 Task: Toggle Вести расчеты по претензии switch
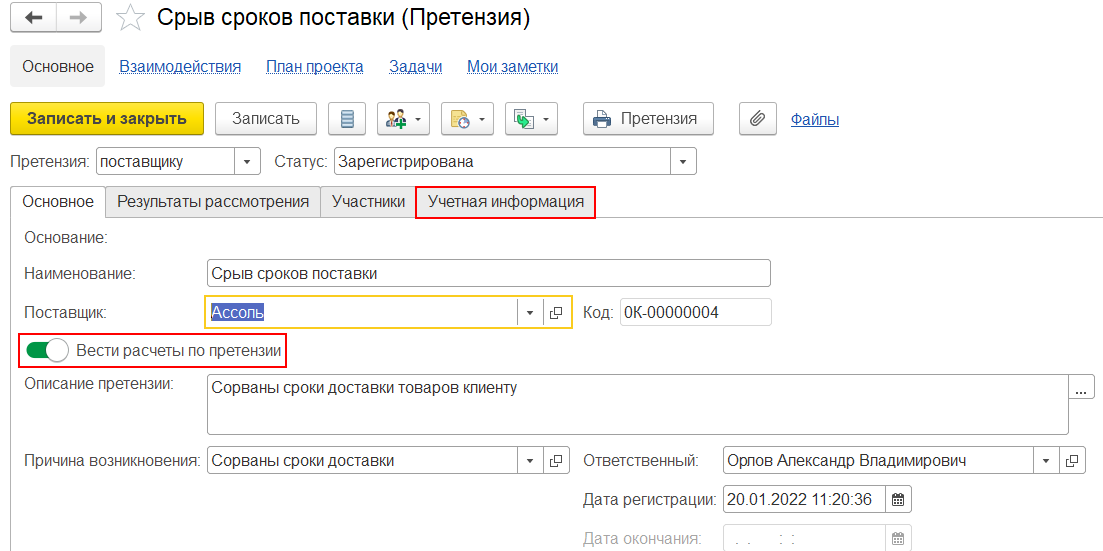pos(47,350)
